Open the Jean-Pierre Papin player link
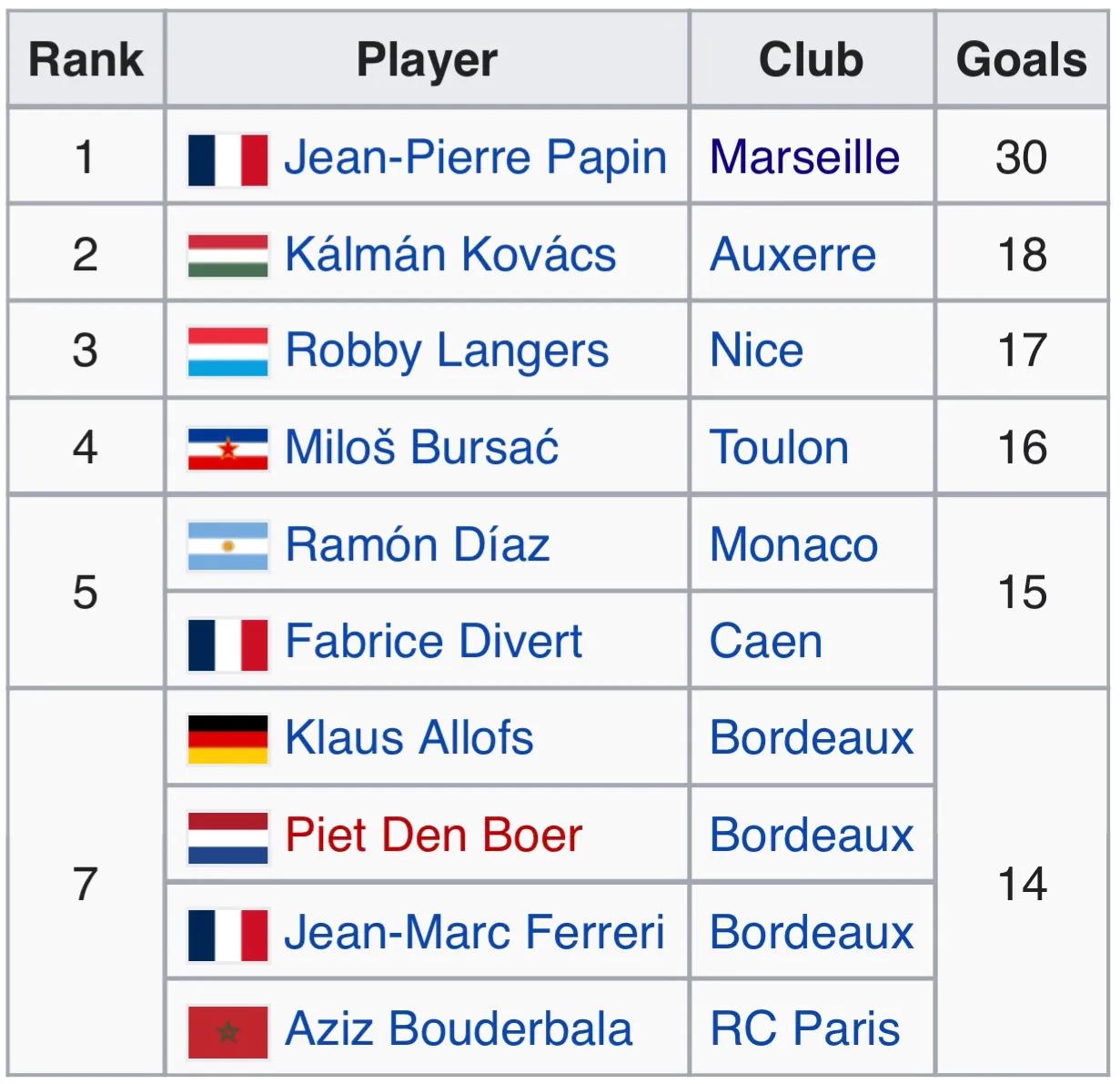Screen dimensions: 1120x1084 coord(475,157)
